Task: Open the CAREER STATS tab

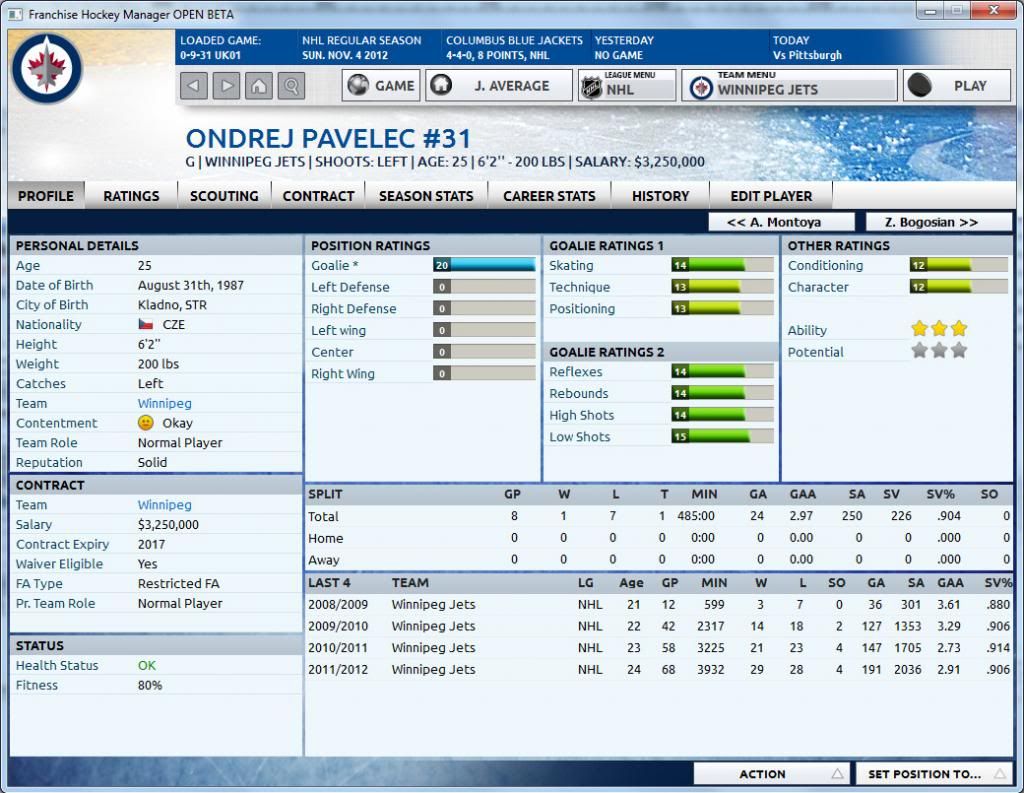Action: 549,196
